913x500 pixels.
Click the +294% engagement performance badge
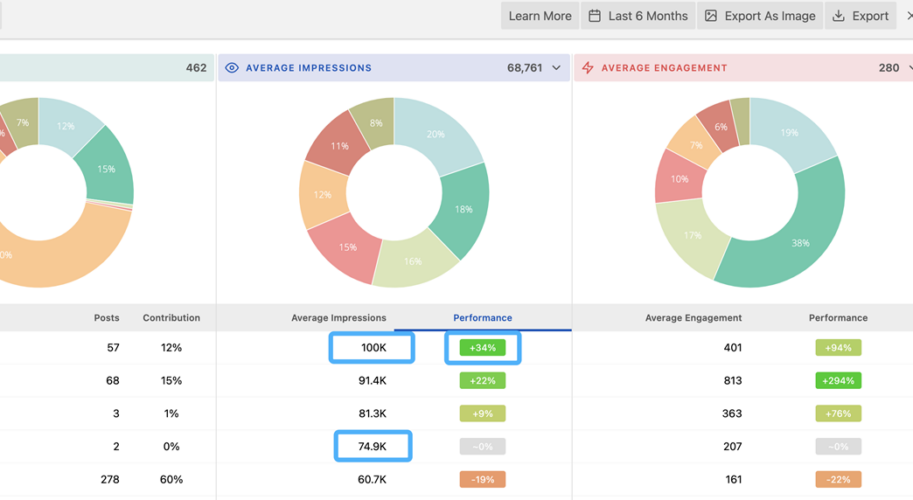838,381
